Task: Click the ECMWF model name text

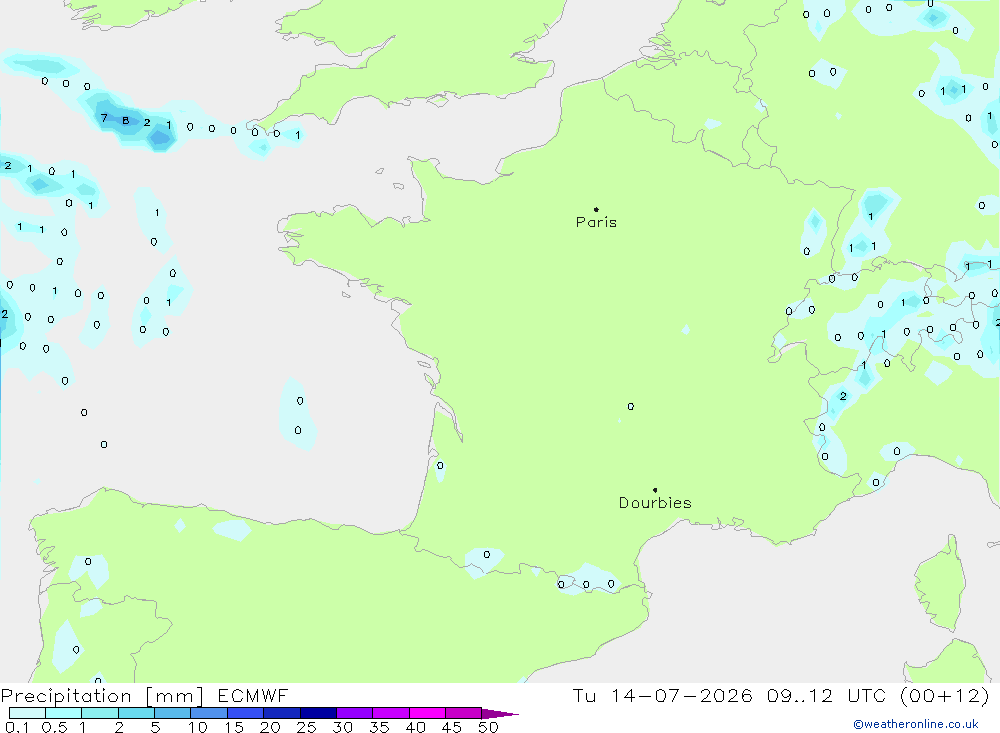Action: click(x=253, y=695)
